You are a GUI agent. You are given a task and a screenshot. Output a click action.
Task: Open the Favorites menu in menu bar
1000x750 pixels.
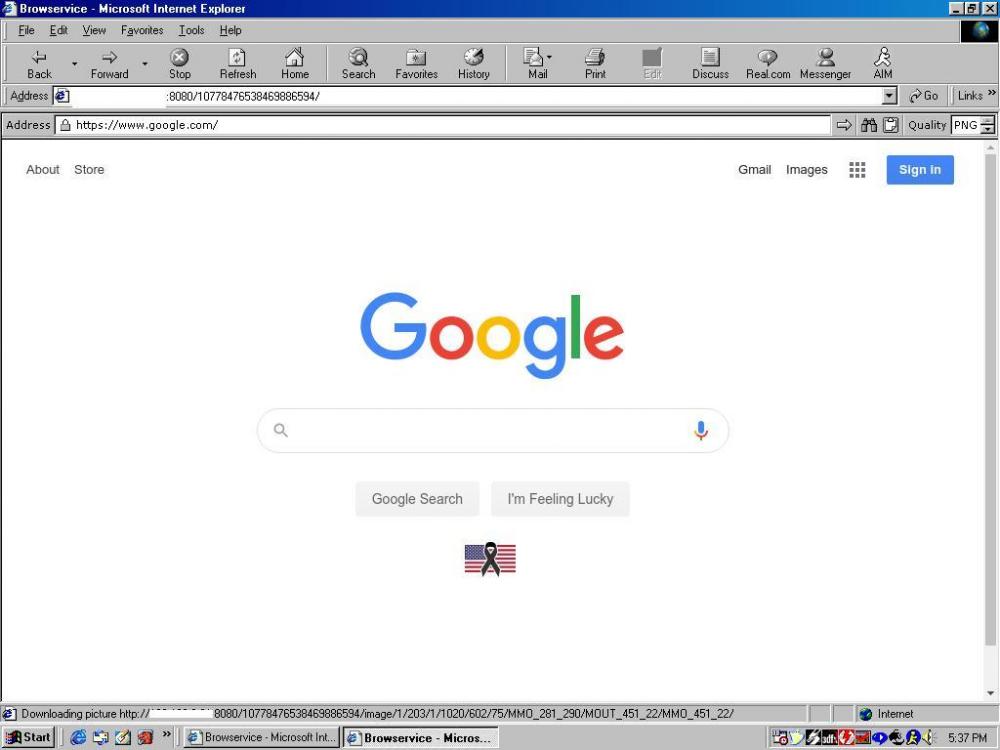tap(142, 31)
